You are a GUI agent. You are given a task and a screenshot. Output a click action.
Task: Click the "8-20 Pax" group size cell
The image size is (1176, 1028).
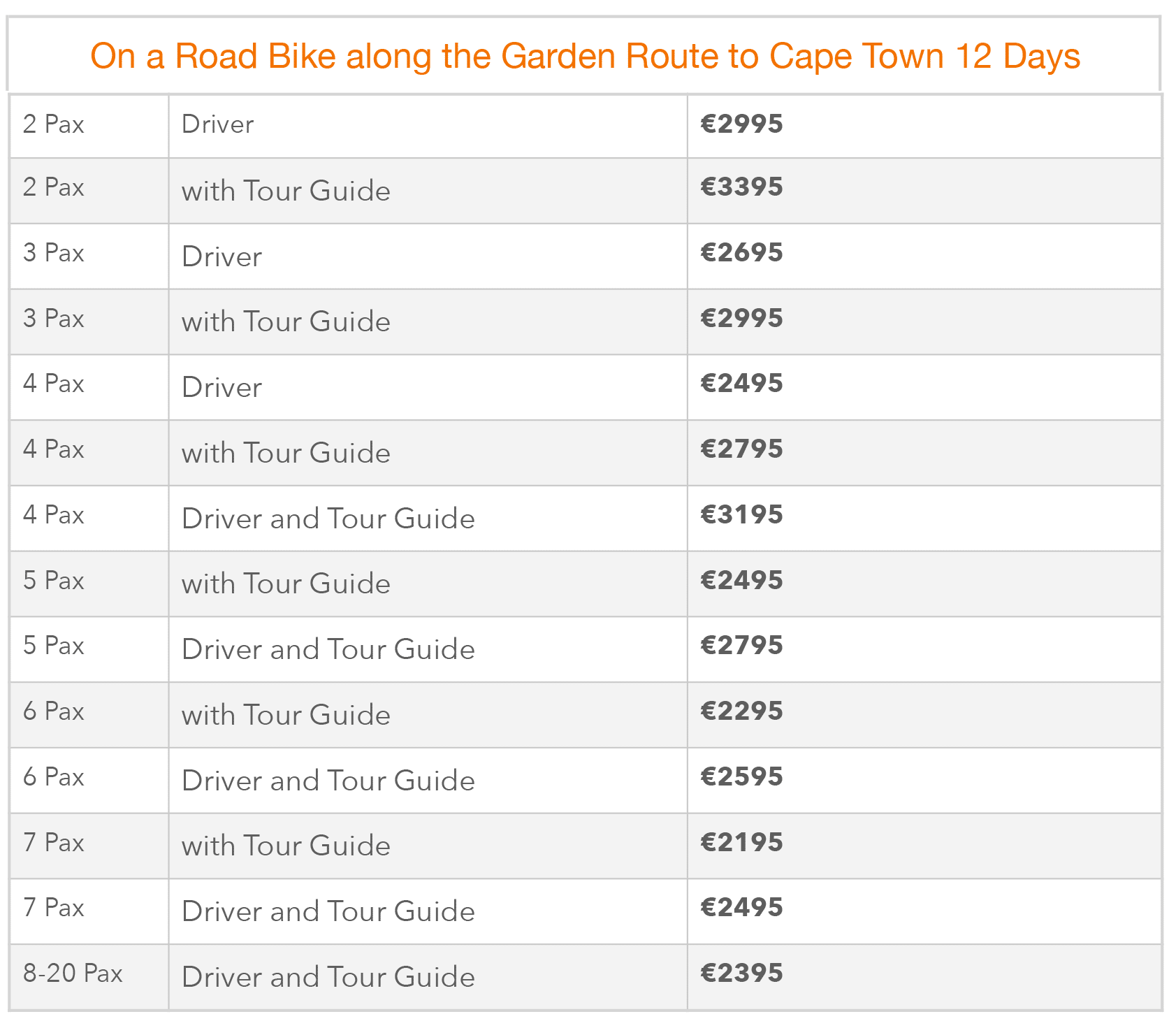[x=73, y=973]
